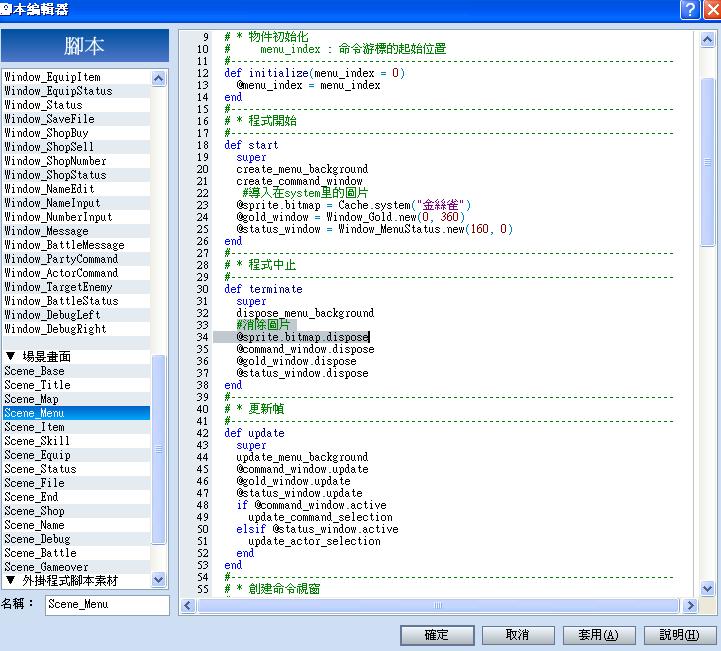This screenshot has width=721, height=651.
Task: Click code line 12 def initialize
Action: point(315,73)
